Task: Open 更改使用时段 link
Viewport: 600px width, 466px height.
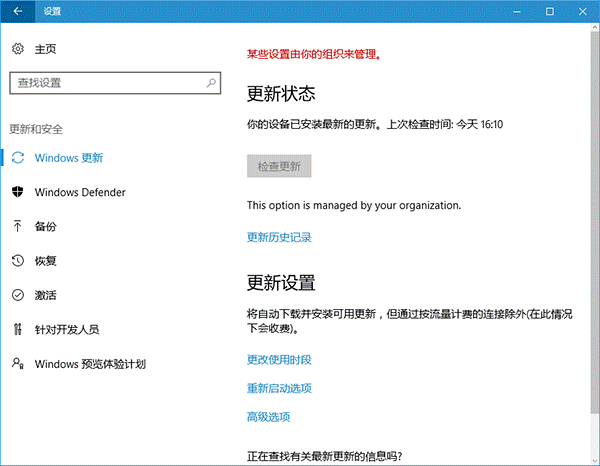Action: (279, 360)
